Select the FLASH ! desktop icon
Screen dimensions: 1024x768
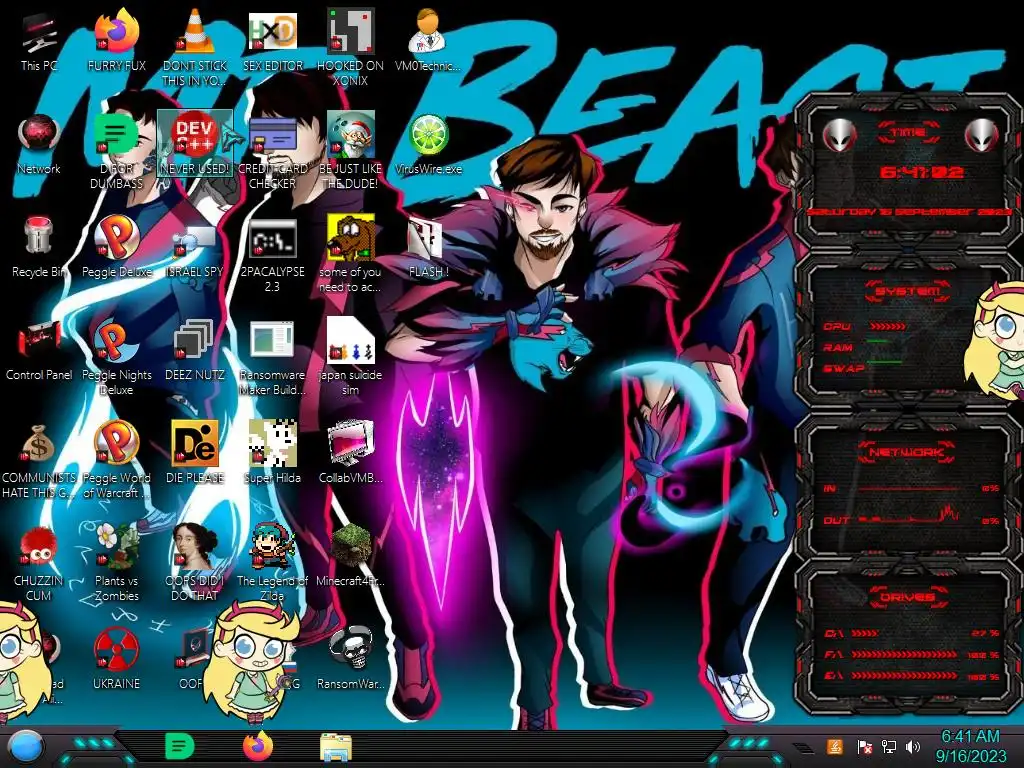pyautogui.click(x=428, y=247)
